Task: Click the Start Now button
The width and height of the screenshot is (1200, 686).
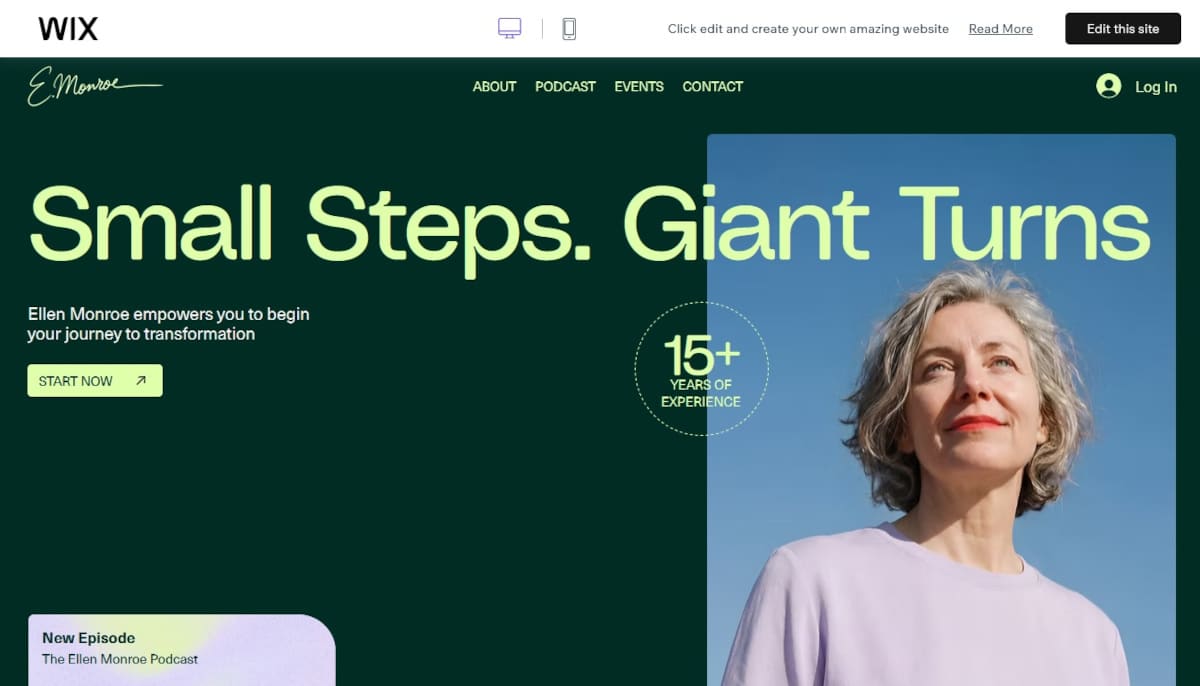Action: pyautogui.click(x=95, y=381)
